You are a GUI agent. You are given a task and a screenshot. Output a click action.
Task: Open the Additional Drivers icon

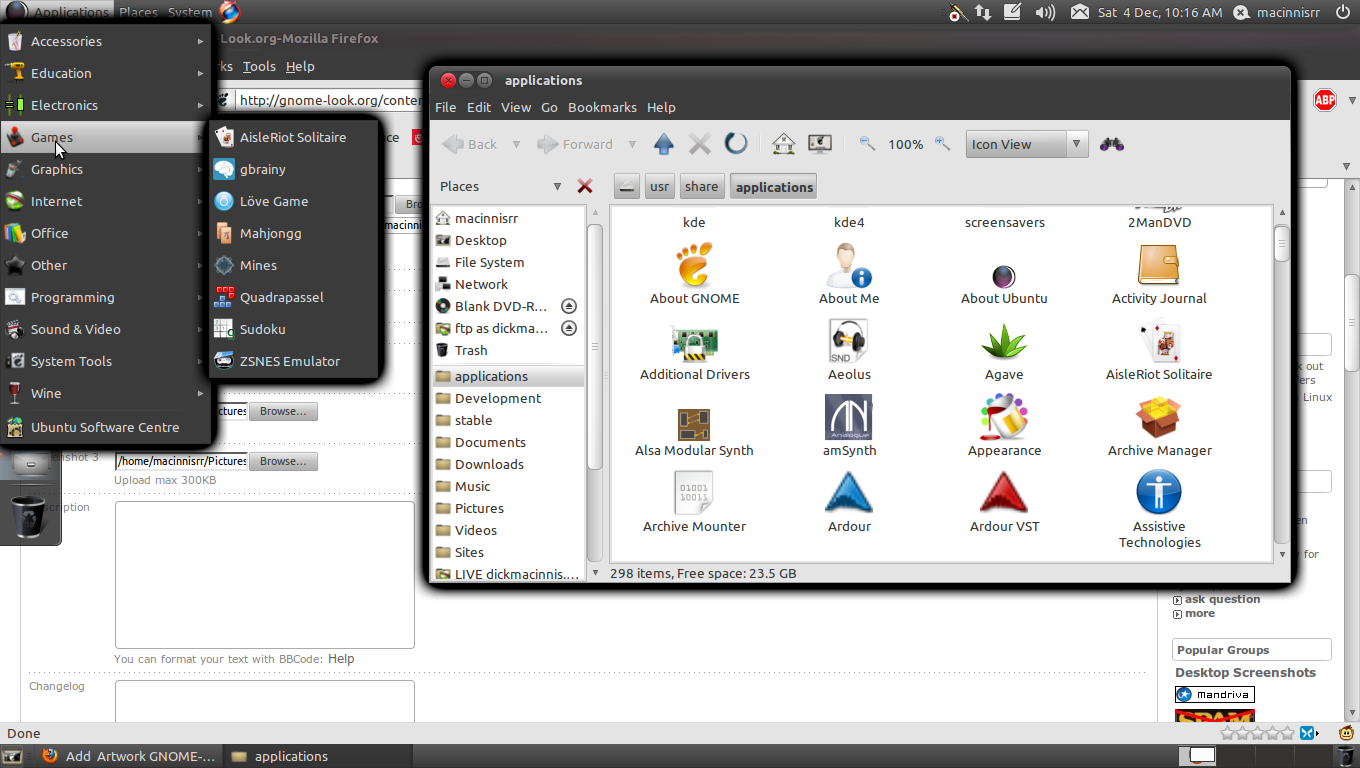(x=694, y=342)
